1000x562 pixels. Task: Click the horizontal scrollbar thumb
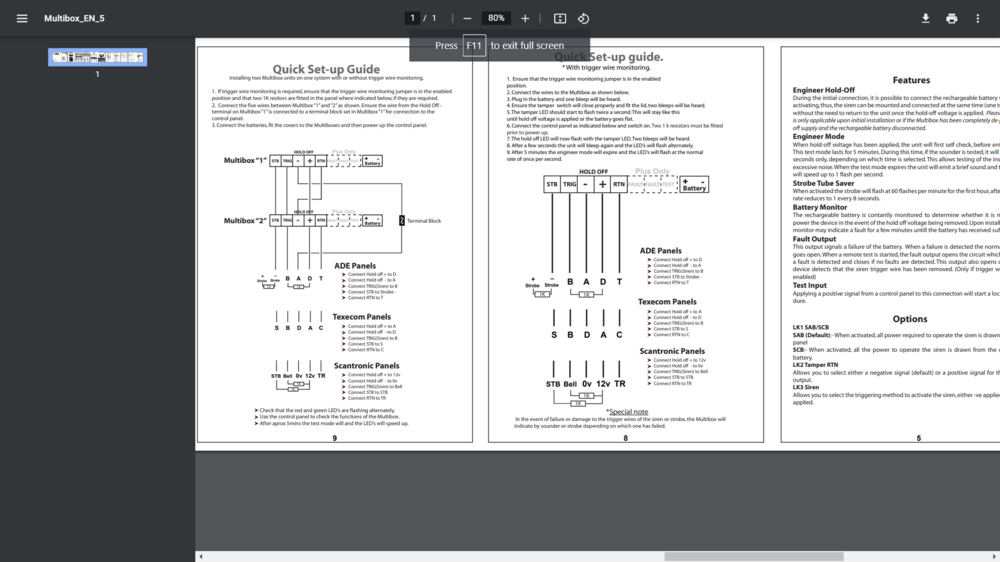[753, 556]
